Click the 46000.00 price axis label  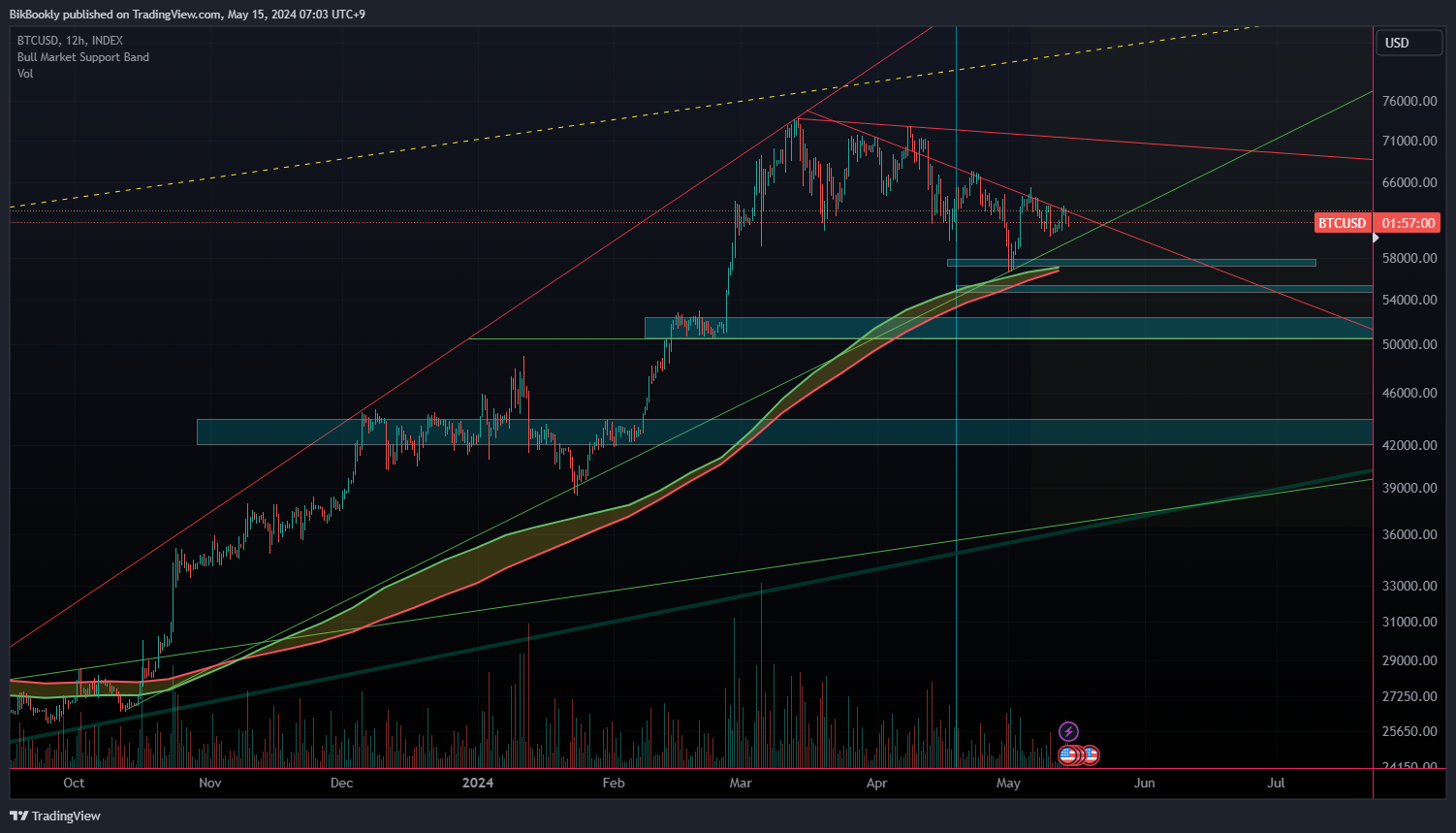(x=1409, y=393)
